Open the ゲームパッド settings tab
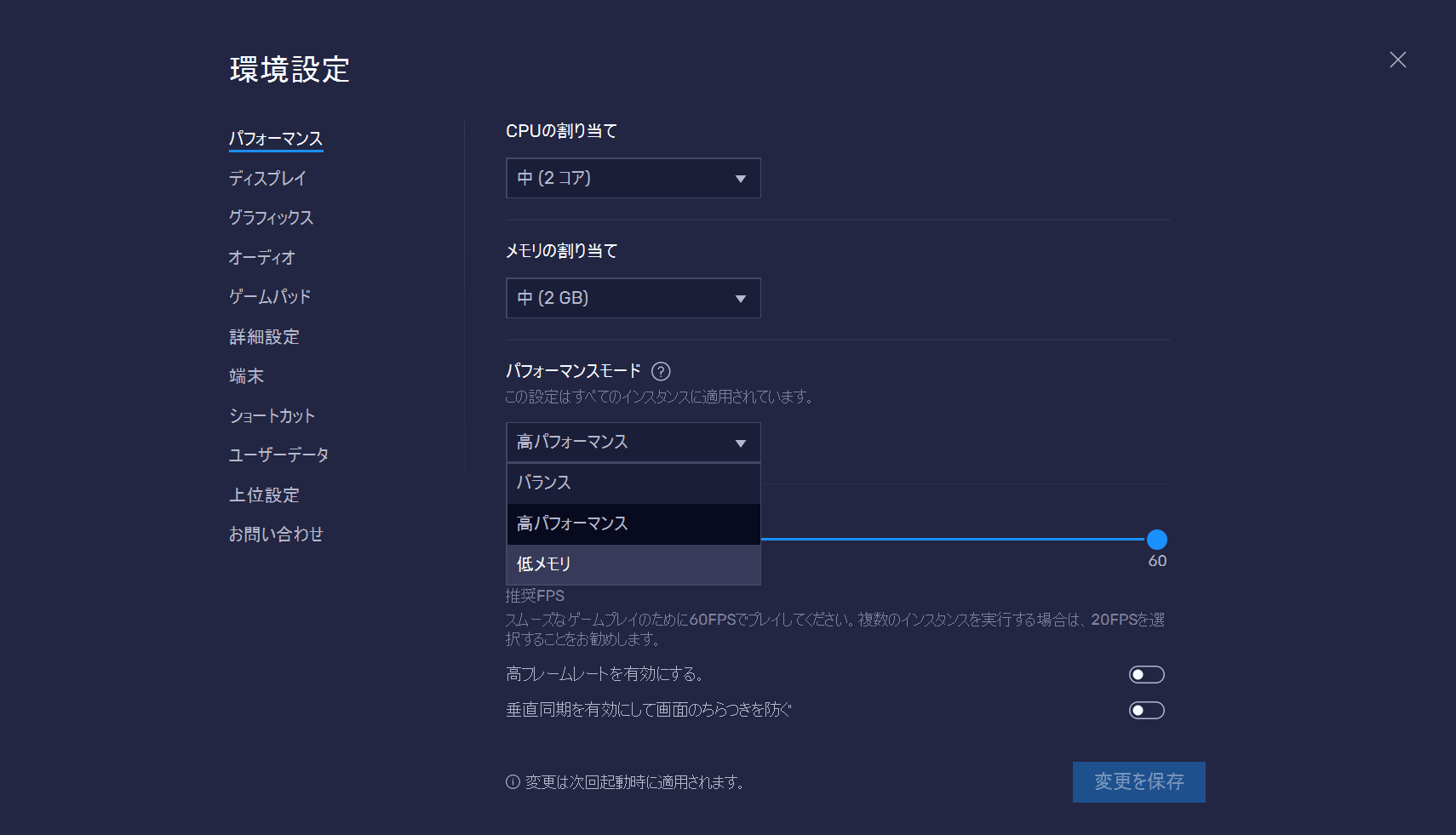The width and height of the screenshot is (1456, 835). click(270, 297)
